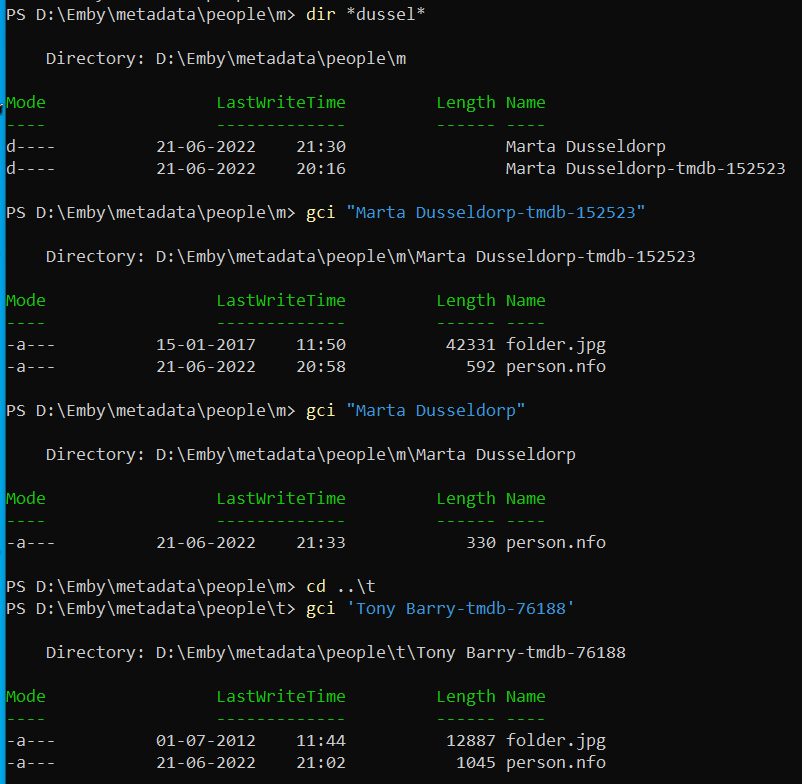The height and width of the screenshot is (784, 802).
Task: Select the Marta Dusseldorp folder dated 21:30
Action: 585,146
